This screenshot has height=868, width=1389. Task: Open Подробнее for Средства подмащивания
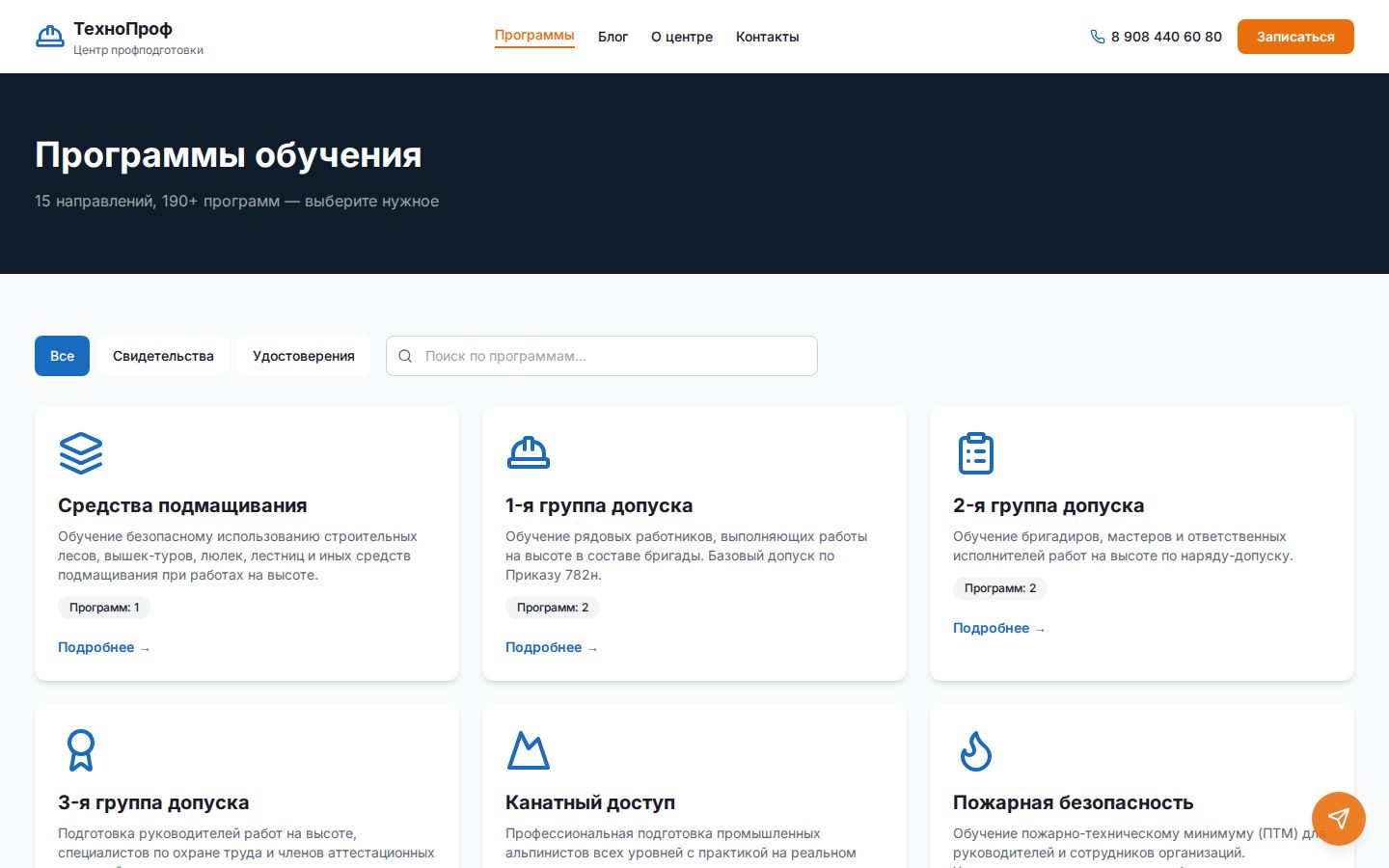coord(104,647)
